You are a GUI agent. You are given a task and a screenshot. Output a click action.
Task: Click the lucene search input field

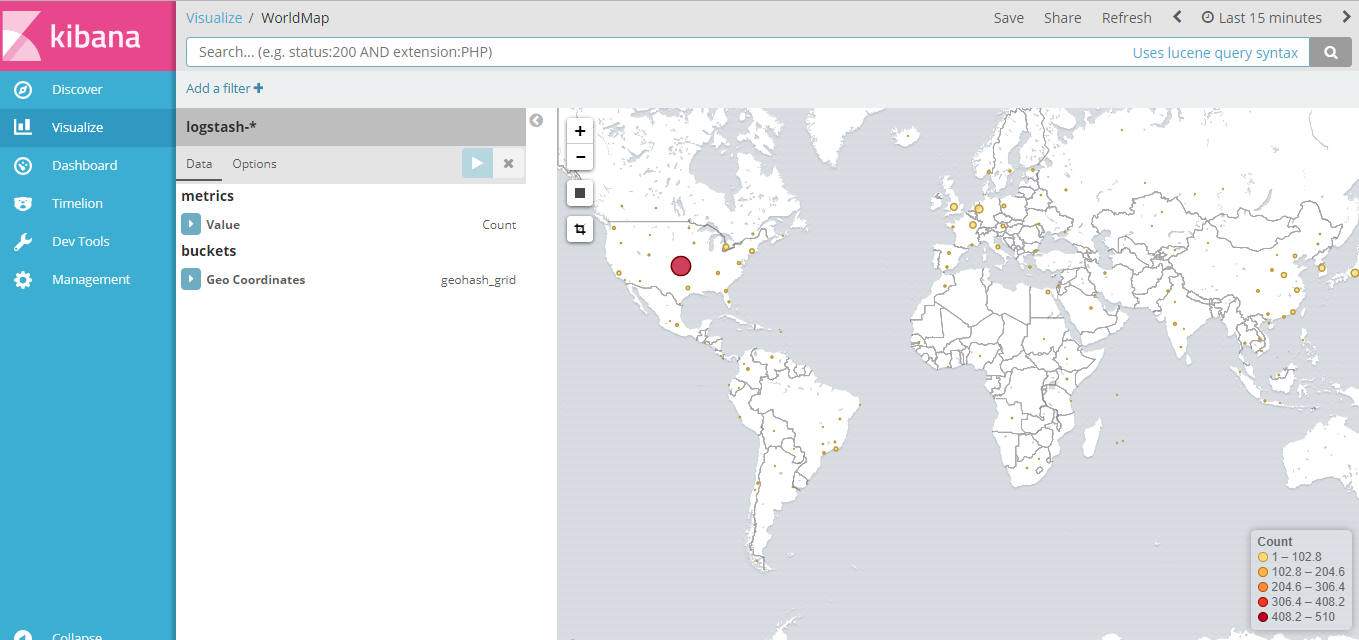pyautogui.click(x=650, y=52)
